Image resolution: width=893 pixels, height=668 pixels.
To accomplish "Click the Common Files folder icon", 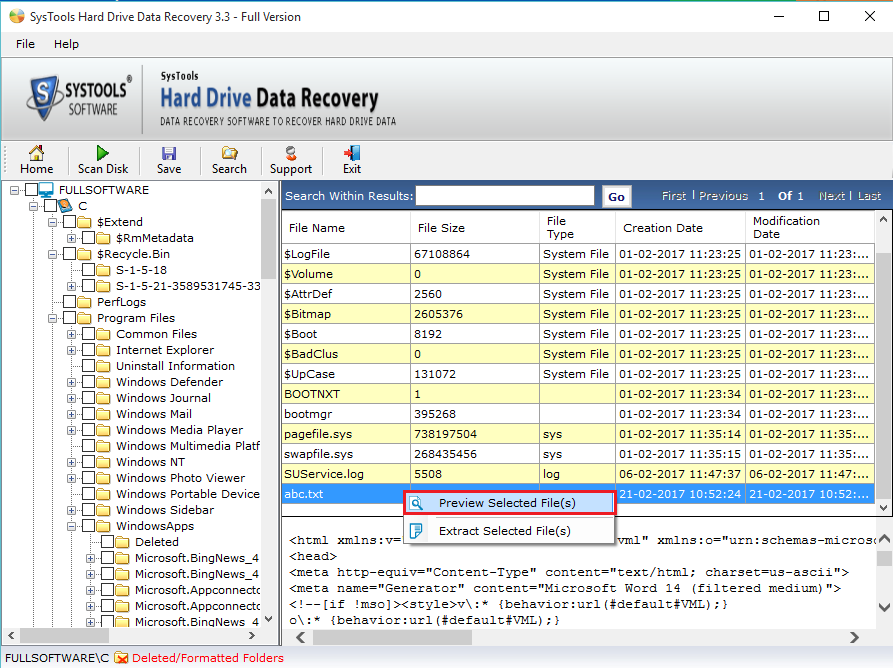I will [104, 334].
